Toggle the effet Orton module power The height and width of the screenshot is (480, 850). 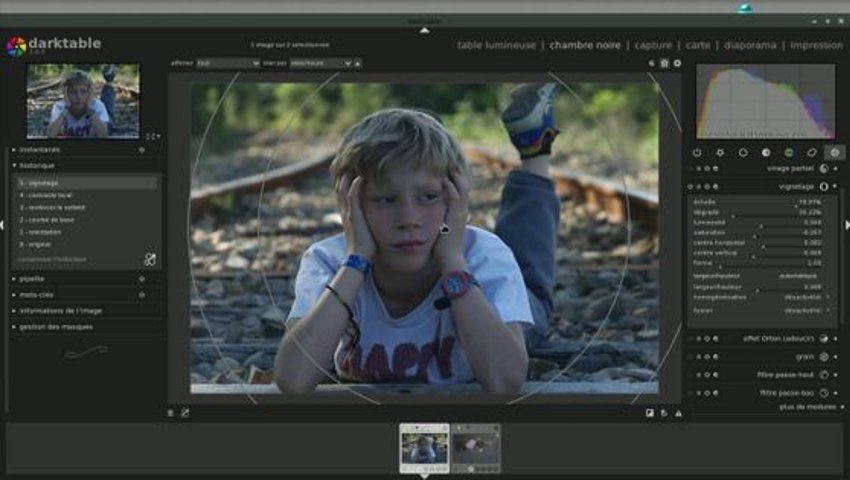[x=690, y=338]
